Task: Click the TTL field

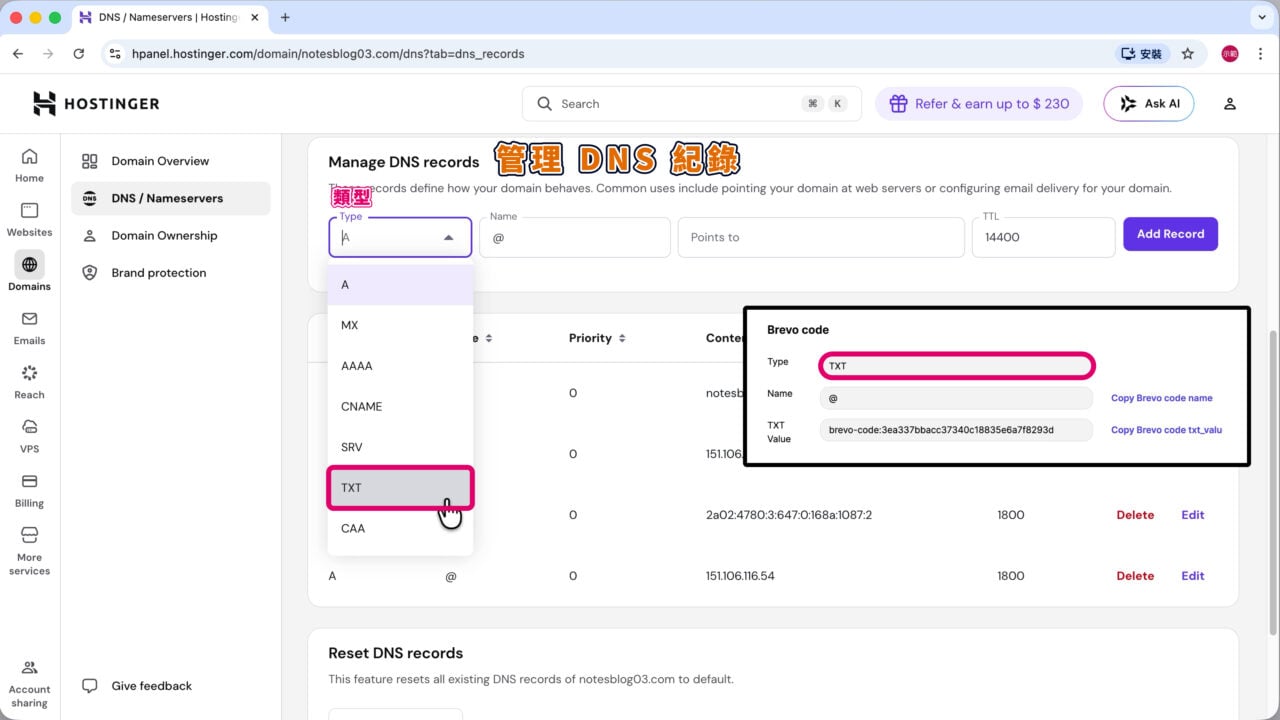Action: [1043, 237]
